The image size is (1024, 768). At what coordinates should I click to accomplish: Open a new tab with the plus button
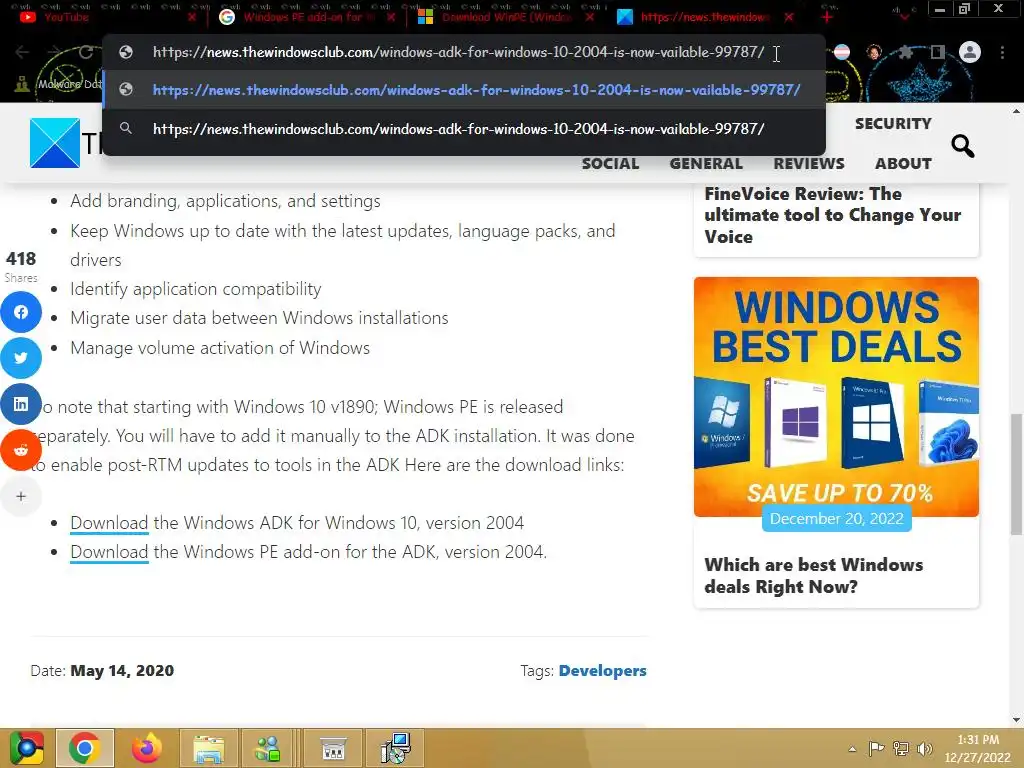[x=827, y=18]
